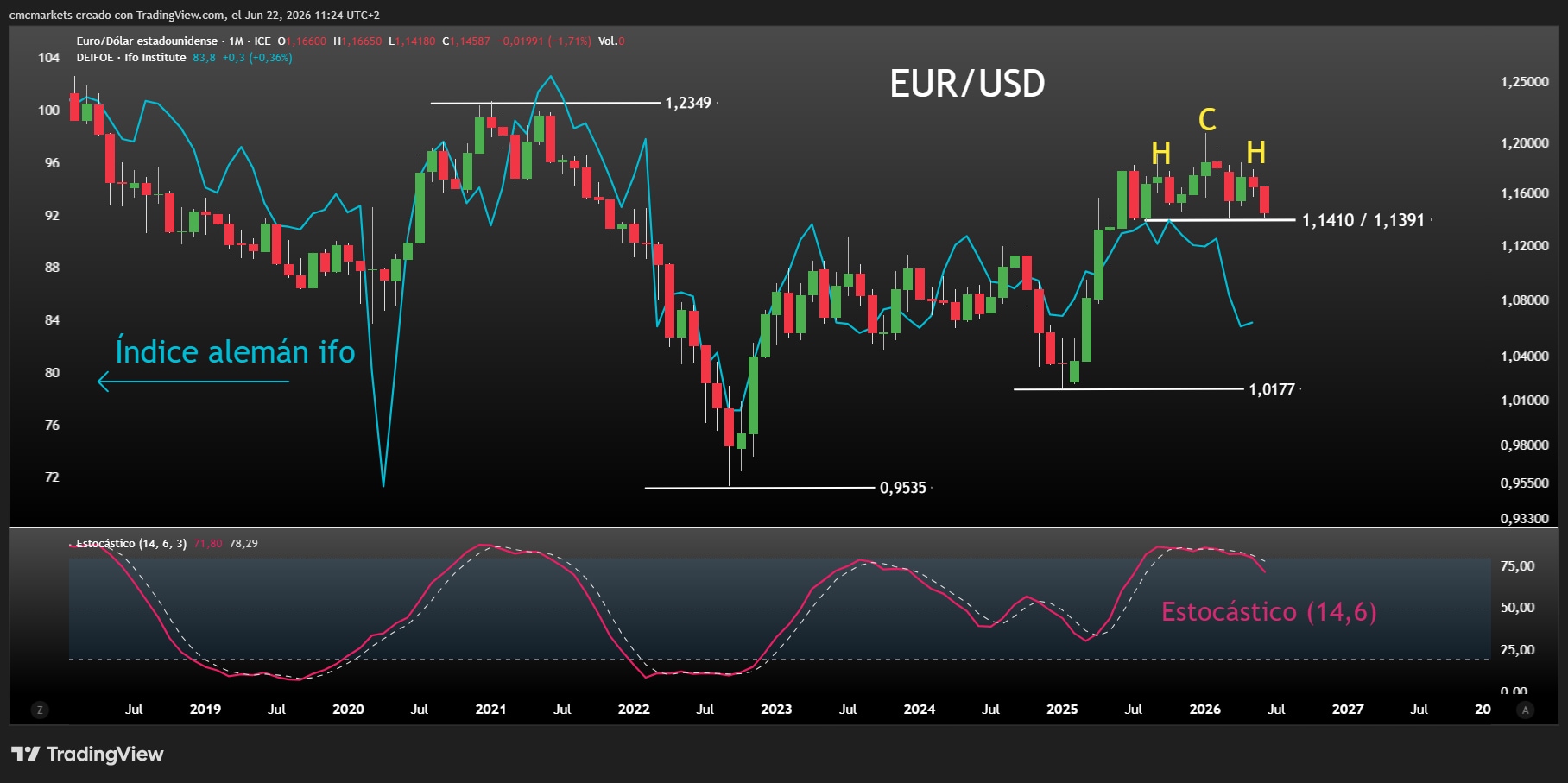Click the 88 value on the left ifo scale
This screenshot has width=1568, height=783.
tap(52, 267)
